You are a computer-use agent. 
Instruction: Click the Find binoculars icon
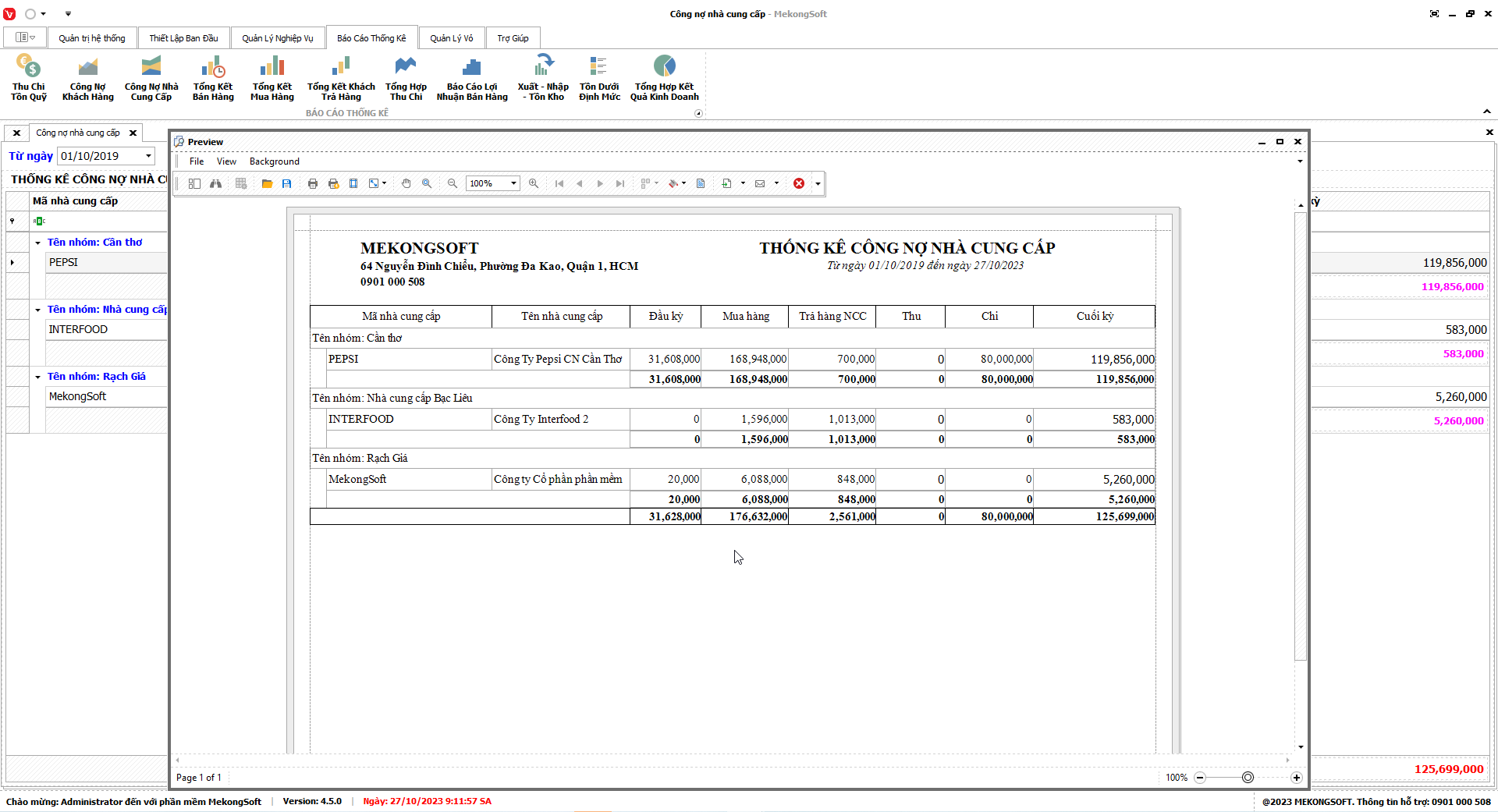tap(215, 183)
